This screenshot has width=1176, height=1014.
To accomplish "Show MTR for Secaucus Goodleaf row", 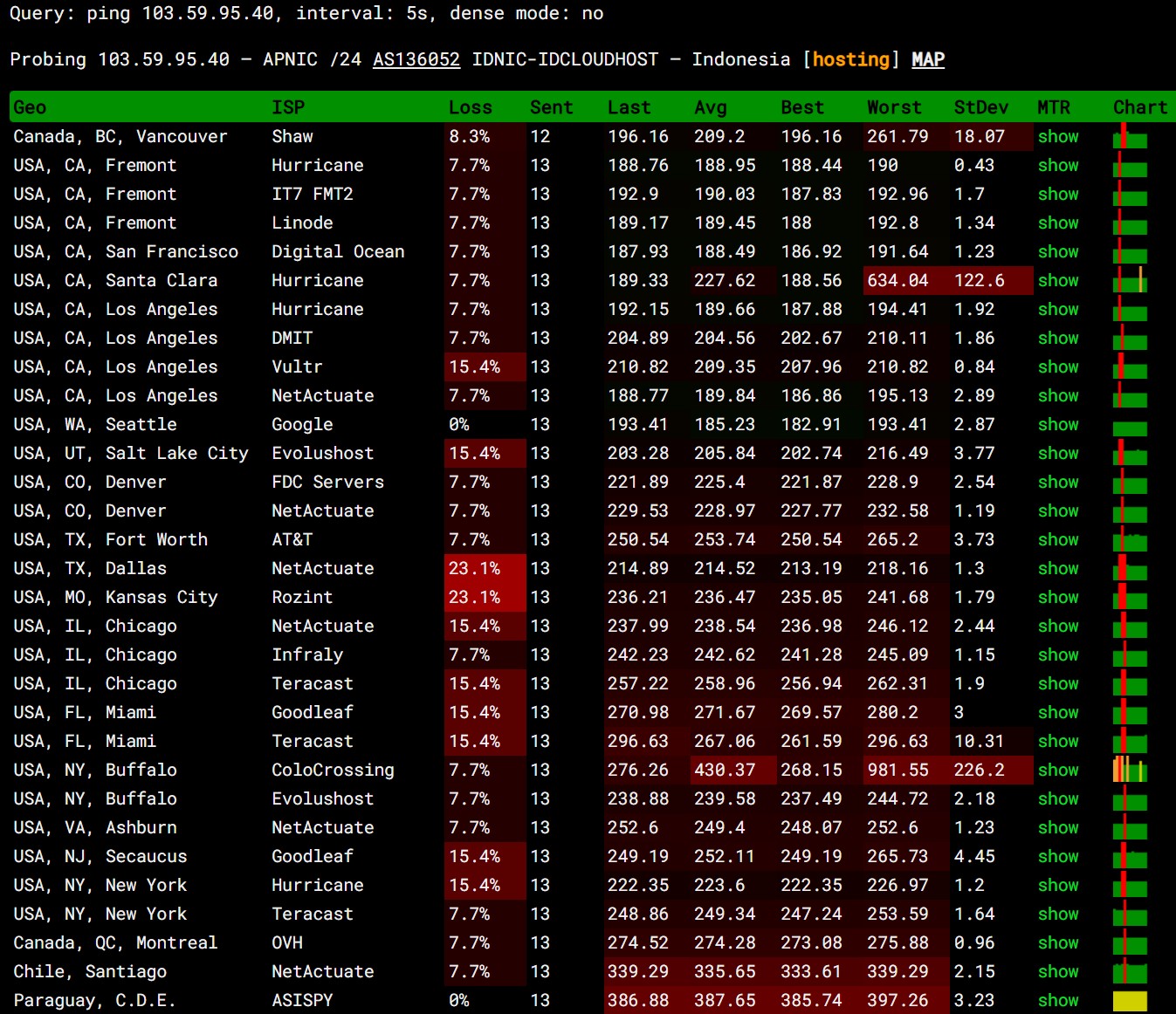I will [1058, 856].
